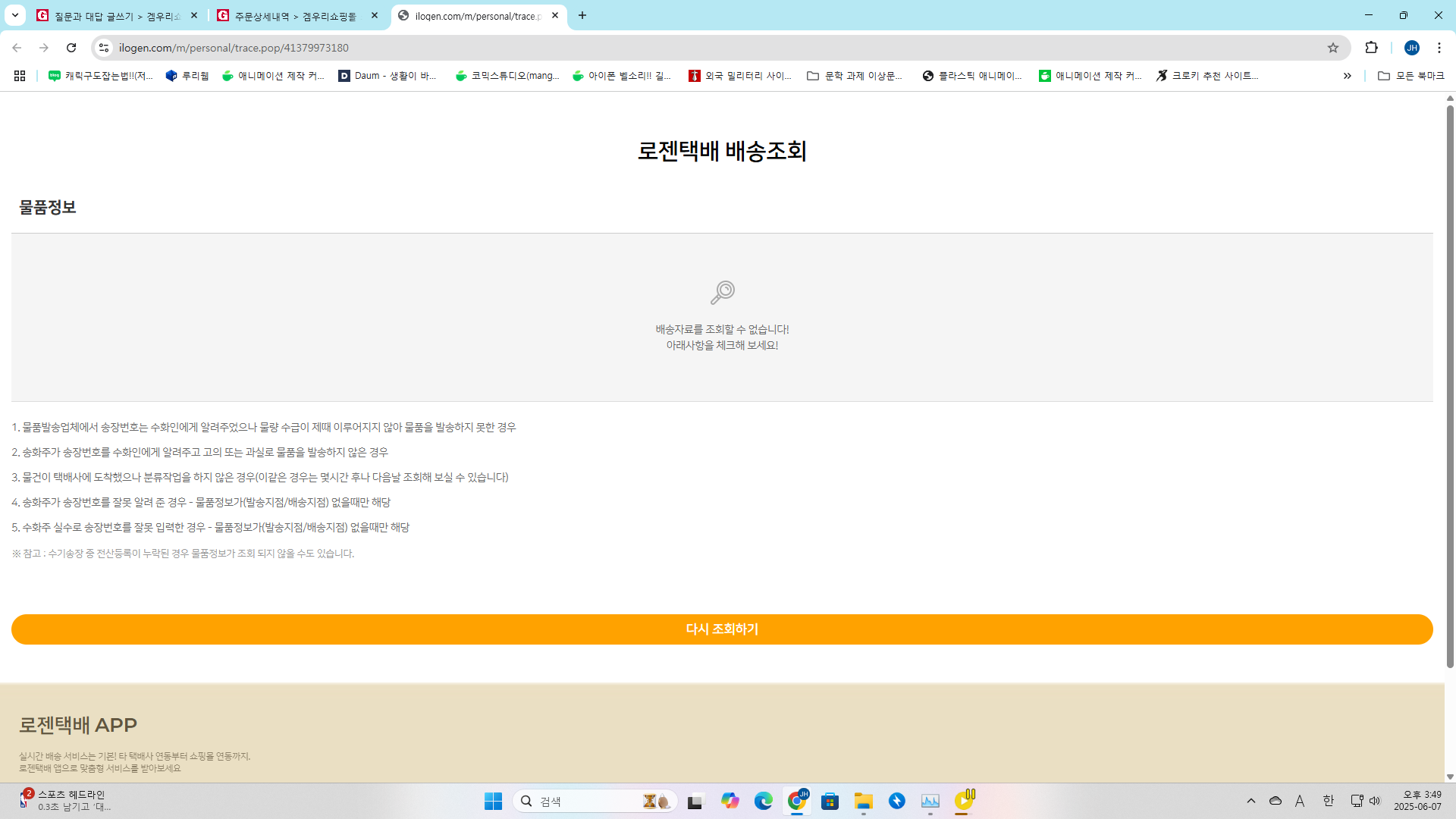The height and width of the screenshot is (819, 1456).
Task: Close the 주문상세내역 tab
Action: tap(375, 15)
